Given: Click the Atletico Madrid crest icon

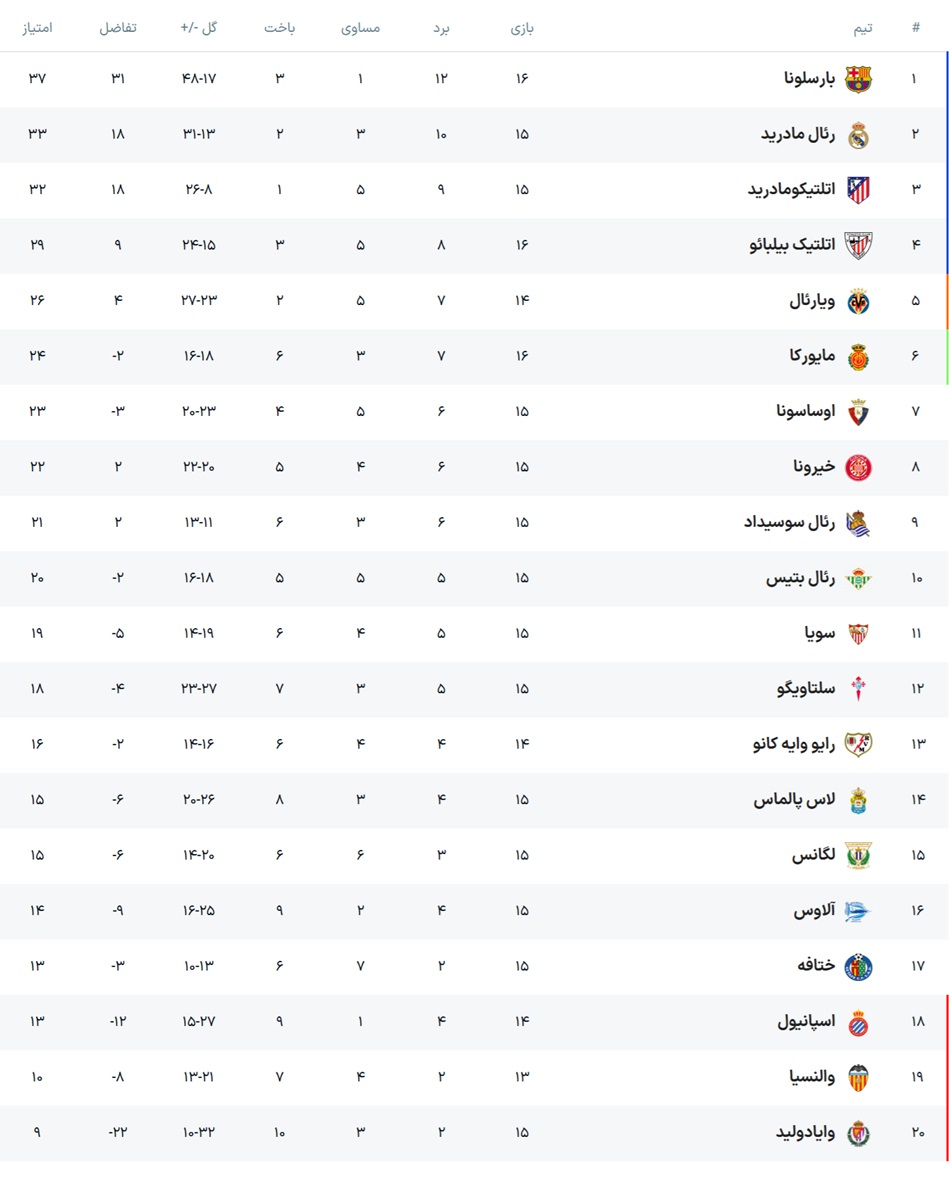Looking at the screenshot, I should [x=858, y=190].
